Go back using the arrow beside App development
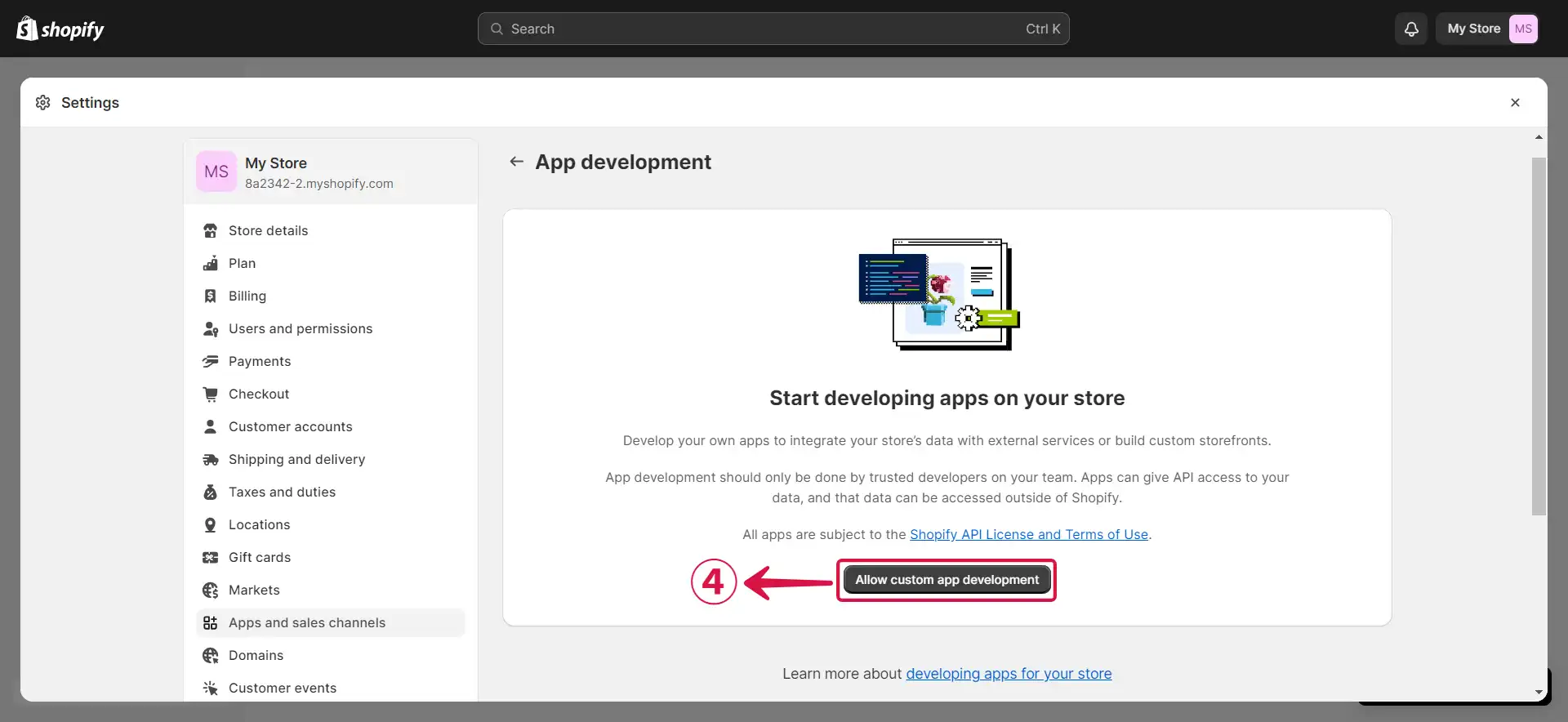 coord(516,162)
